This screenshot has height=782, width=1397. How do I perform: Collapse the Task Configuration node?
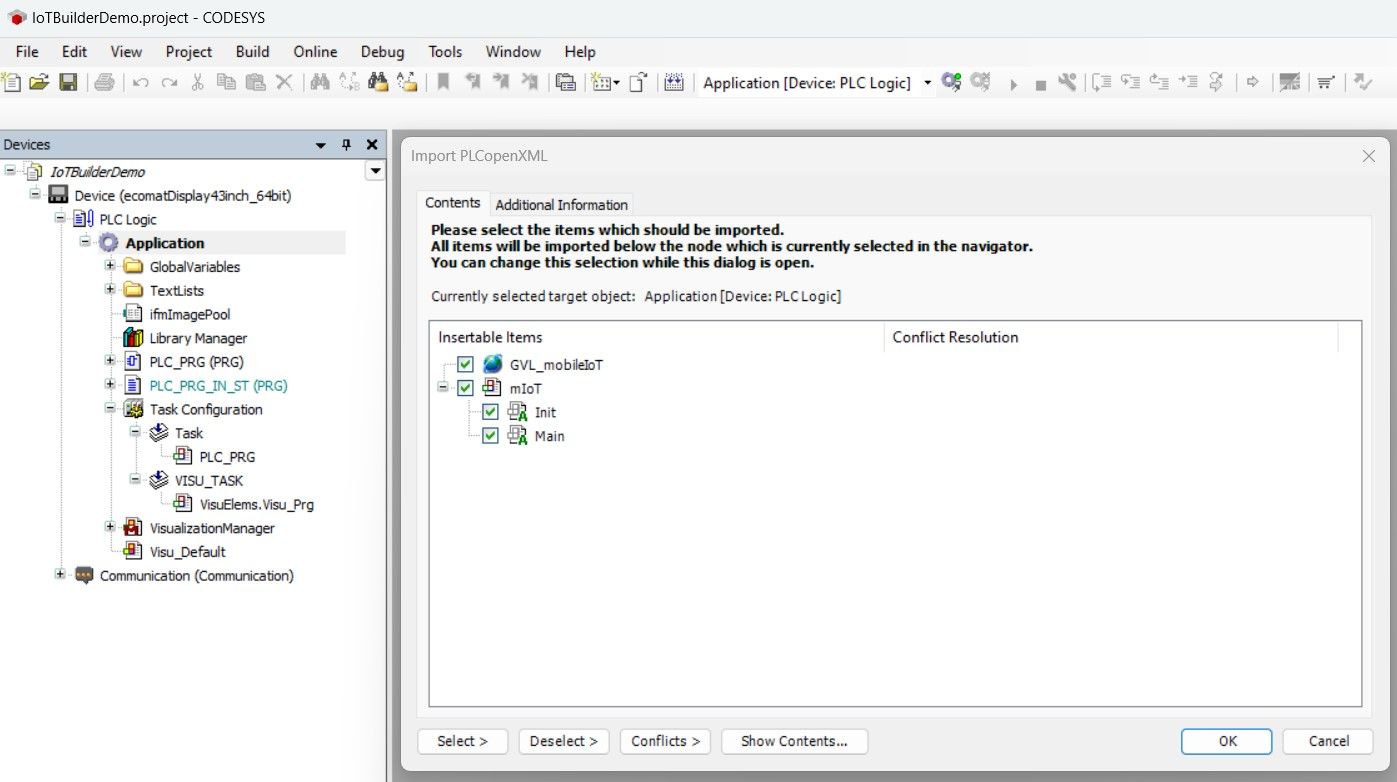pos(110,409)
